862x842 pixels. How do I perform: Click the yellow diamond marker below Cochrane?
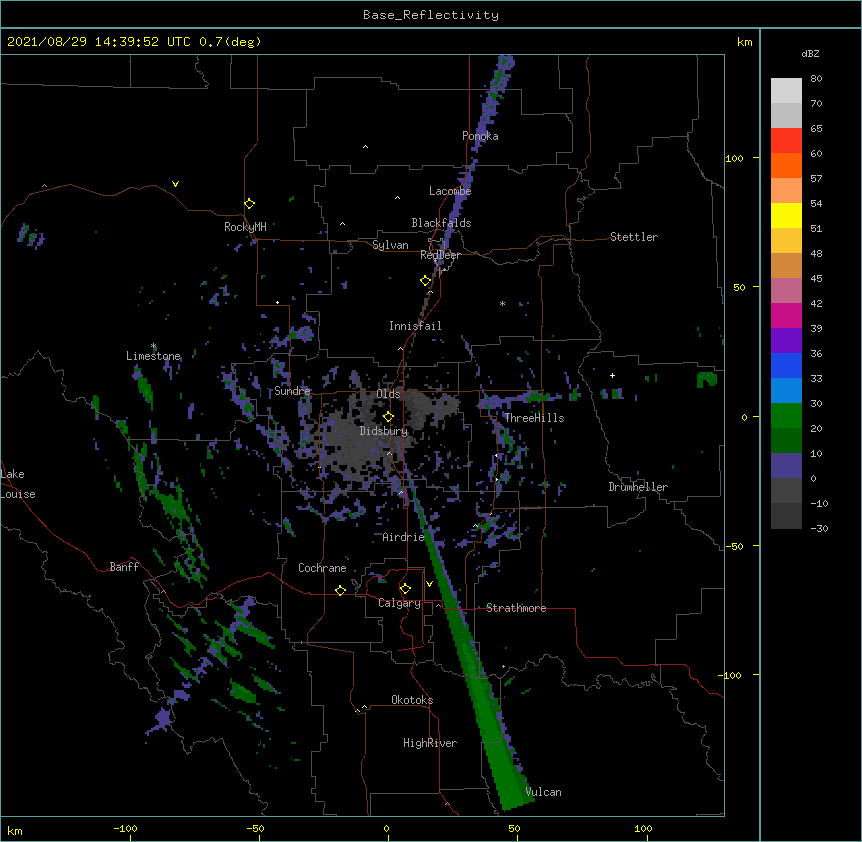(x=340, y=590)
